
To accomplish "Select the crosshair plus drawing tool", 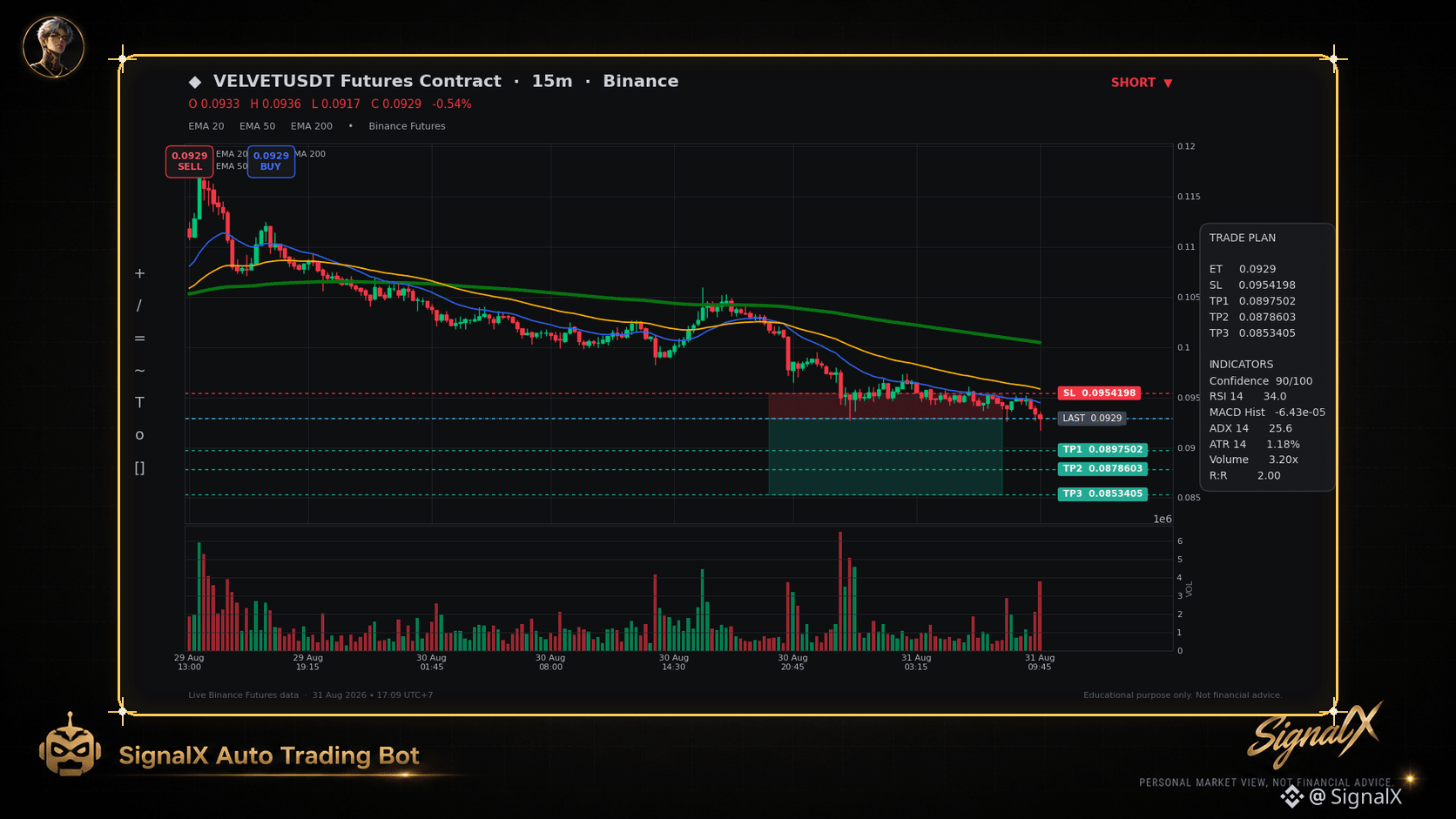I will click(139, 273).
